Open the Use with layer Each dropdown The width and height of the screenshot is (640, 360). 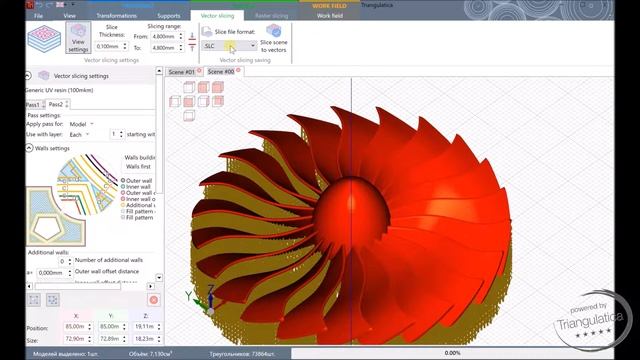tap(79, 134)
